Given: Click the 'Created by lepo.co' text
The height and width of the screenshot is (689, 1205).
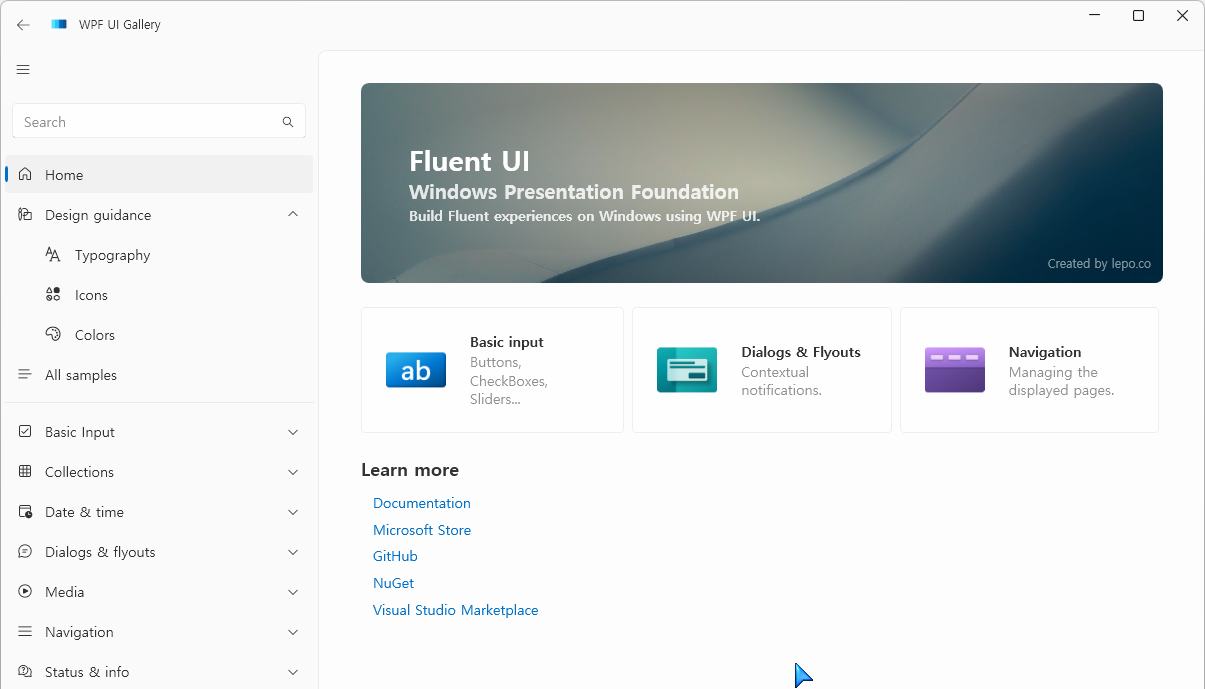Looking at the screenshot, I should click(1099, 264).
